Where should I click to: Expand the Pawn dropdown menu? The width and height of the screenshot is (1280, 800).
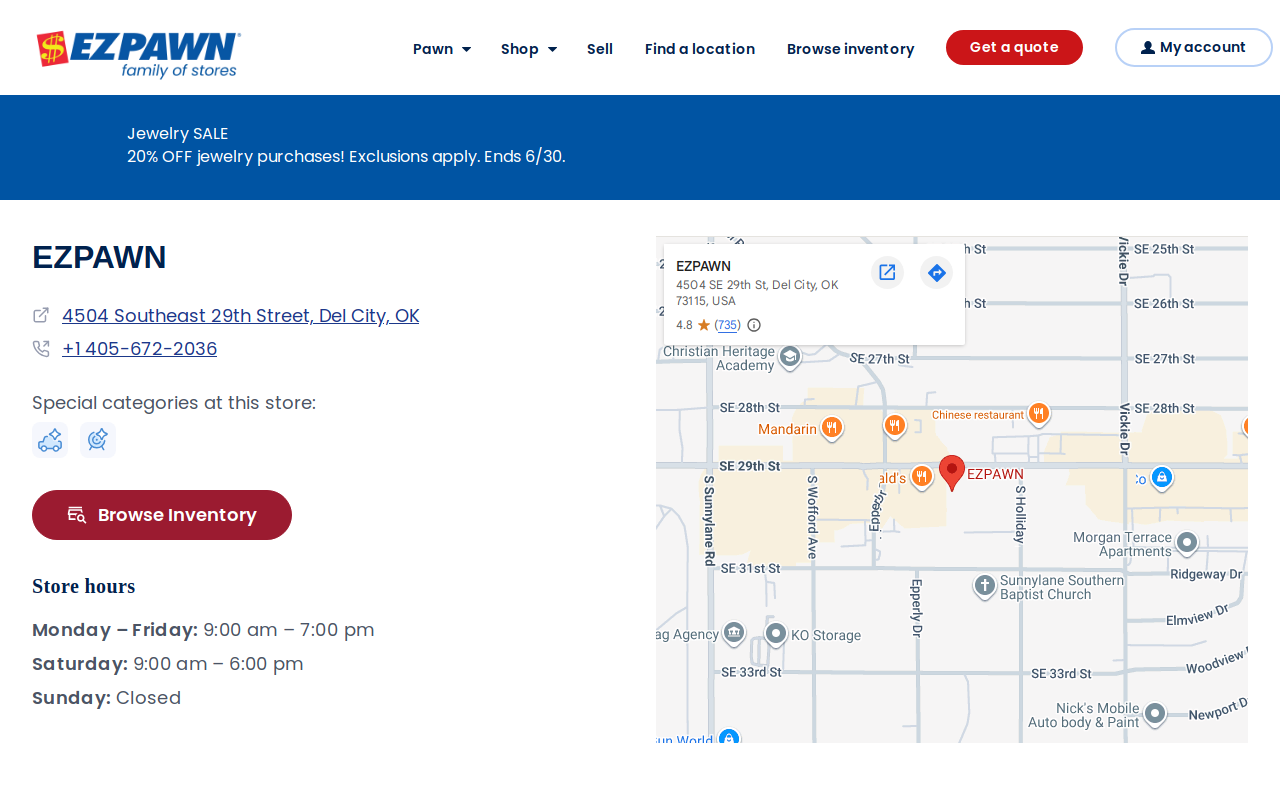point(442,49)
